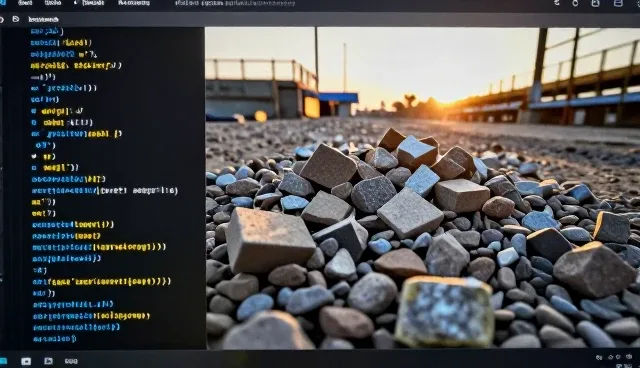The image size is (640, 368).
Task: Open the third menu beside the small dot
Action: pos(93,3)
